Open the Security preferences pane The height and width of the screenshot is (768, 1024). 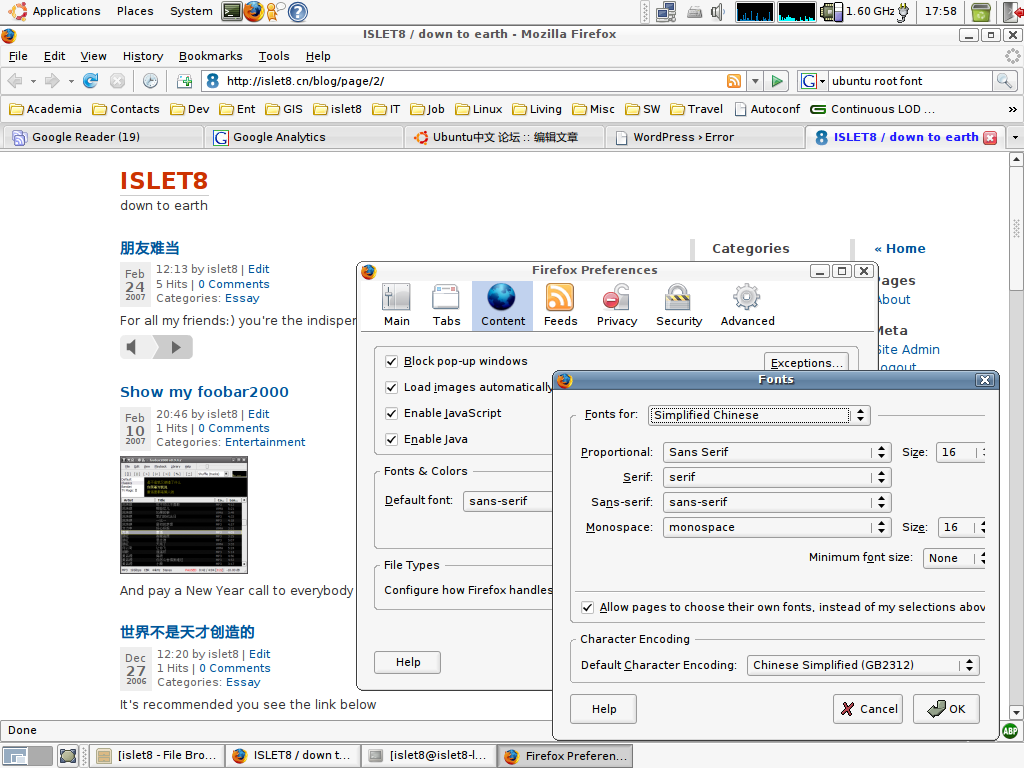[679, 305]
